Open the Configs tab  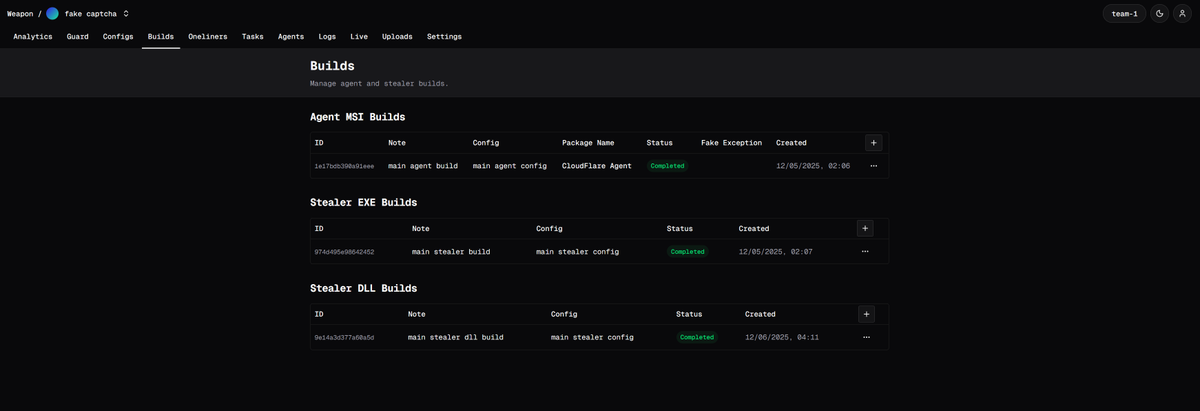[118, 36]
